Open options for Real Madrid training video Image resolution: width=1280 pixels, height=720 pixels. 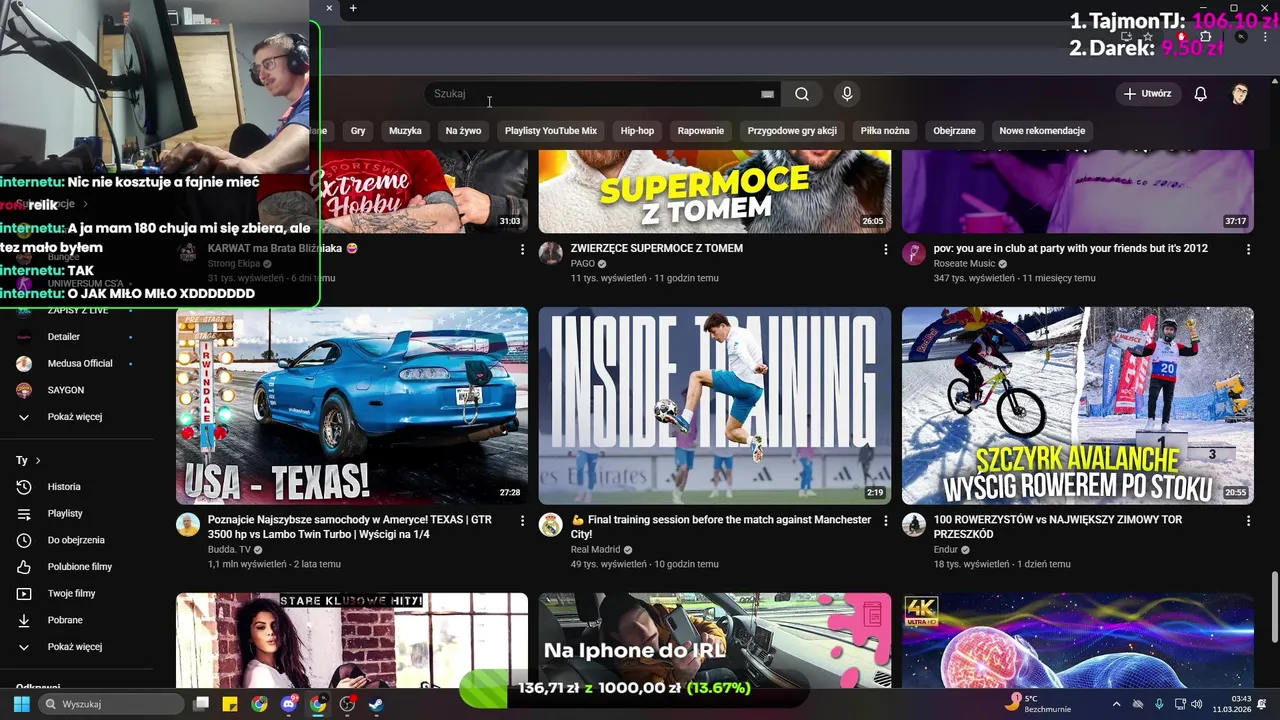click(885, 521)
